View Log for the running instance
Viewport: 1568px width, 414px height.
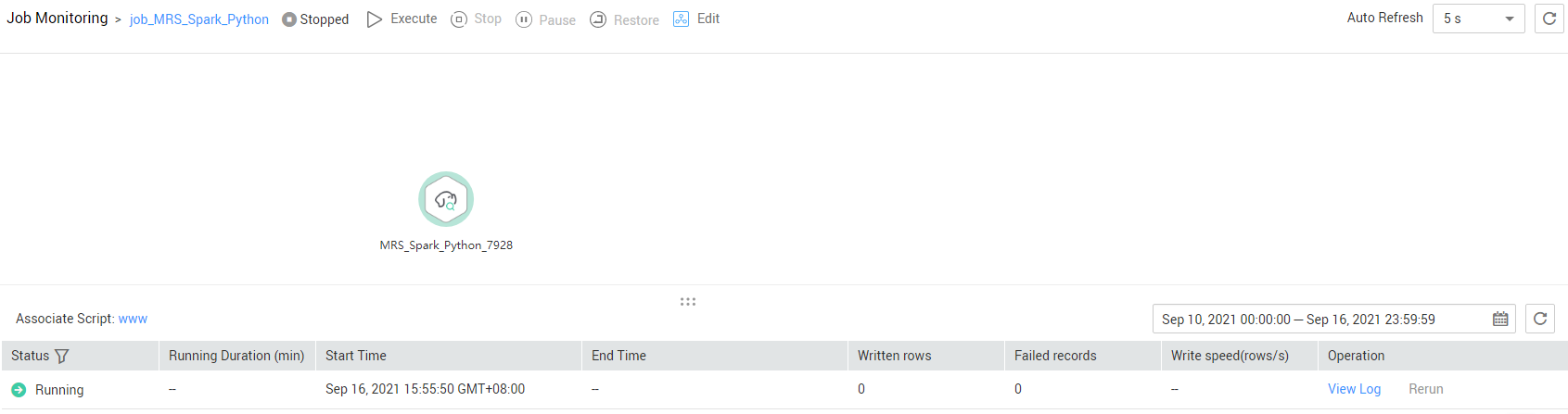pos(1354,389)
